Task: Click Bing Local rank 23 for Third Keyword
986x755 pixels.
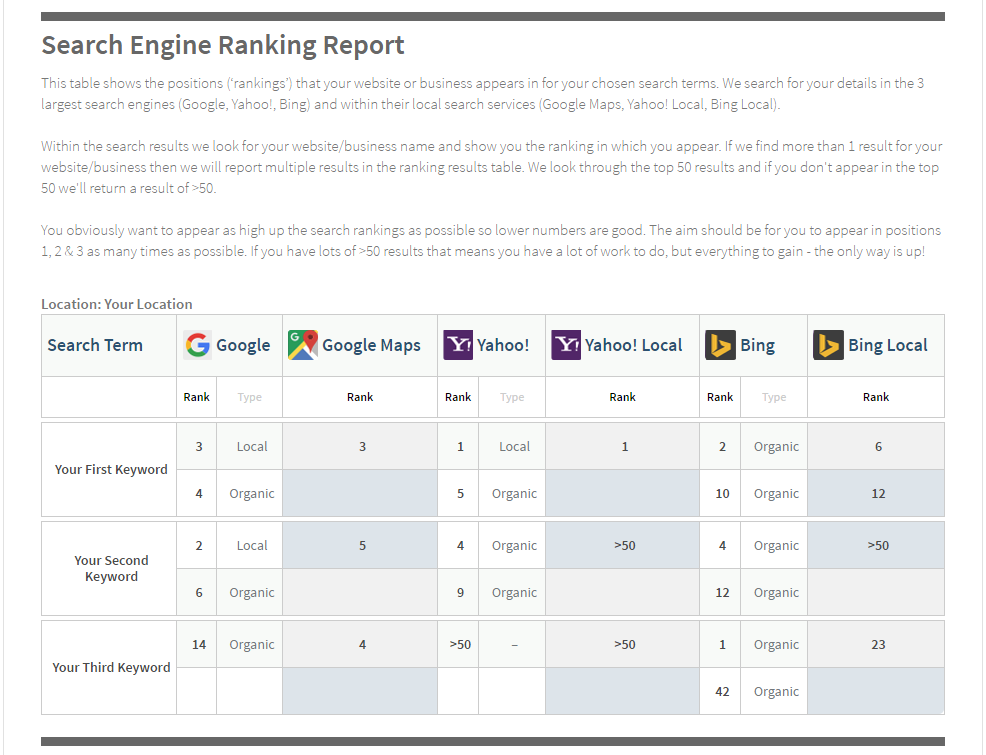Action: click(878, 645)
